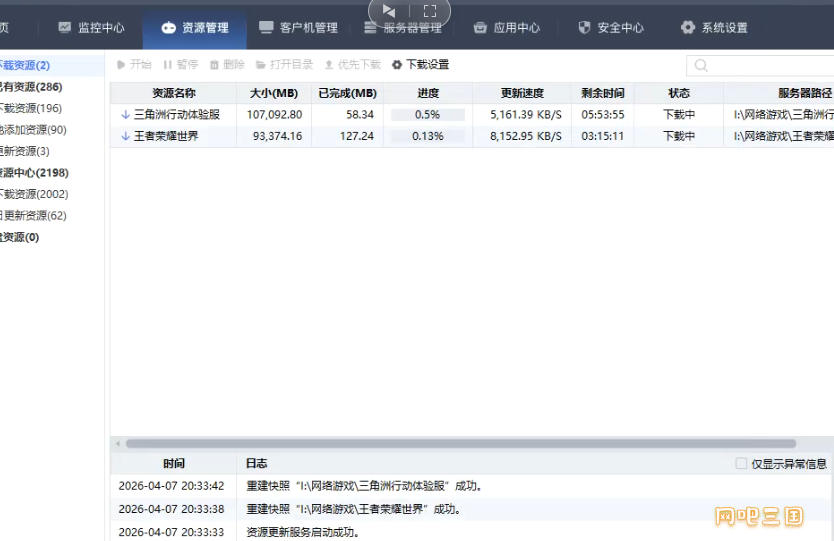Click the 开始 start button

click(134, 65)
